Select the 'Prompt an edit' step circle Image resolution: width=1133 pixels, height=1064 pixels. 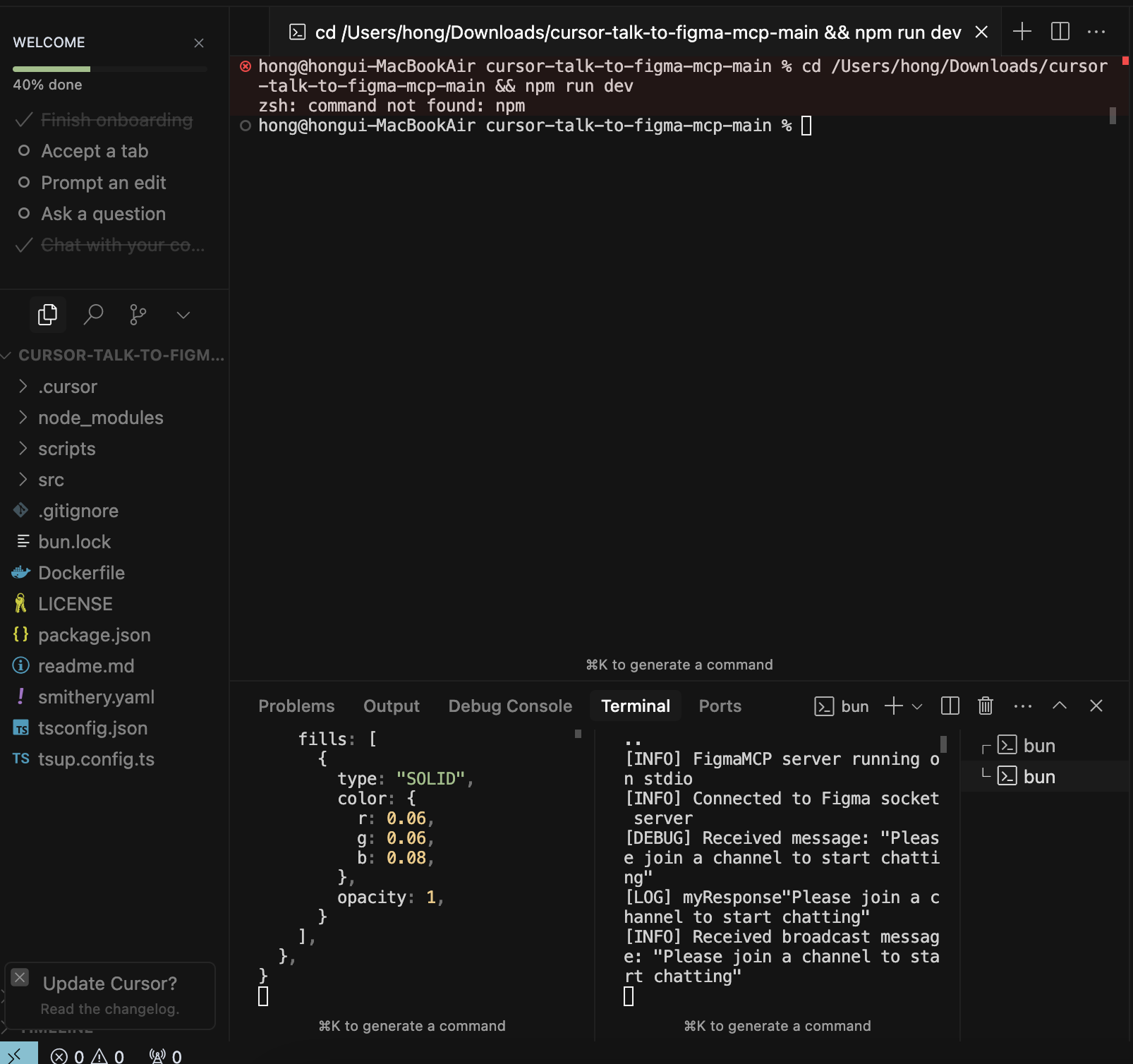(x=25, y=183)
